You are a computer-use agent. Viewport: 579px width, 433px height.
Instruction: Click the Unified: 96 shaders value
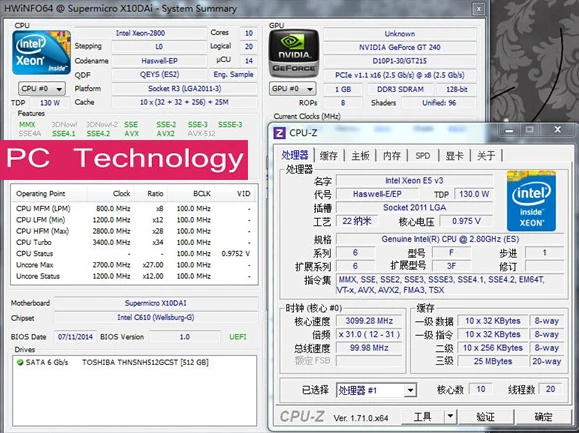(x=439, y=103)
